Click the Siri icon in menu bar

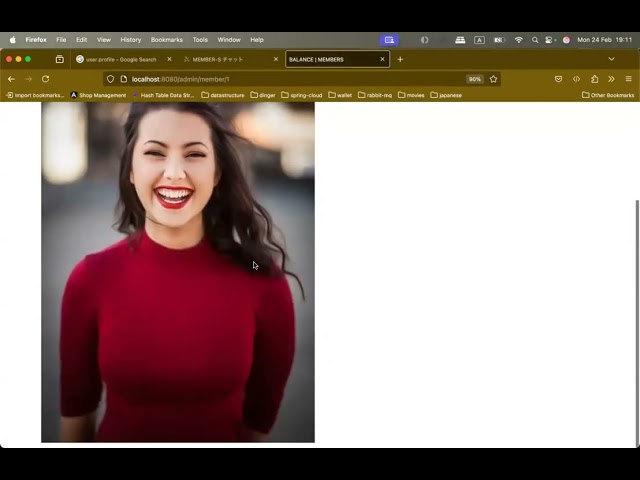566,40
